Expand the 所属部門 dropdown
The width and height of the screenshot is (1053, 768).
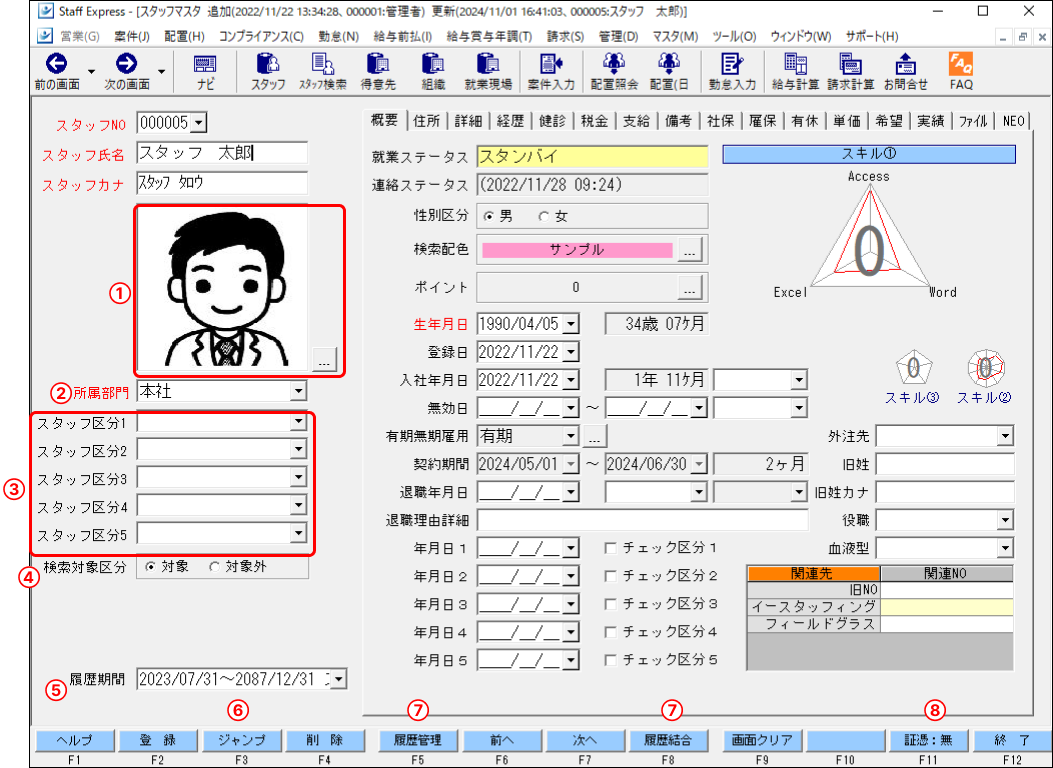click(x=298, y=391)
